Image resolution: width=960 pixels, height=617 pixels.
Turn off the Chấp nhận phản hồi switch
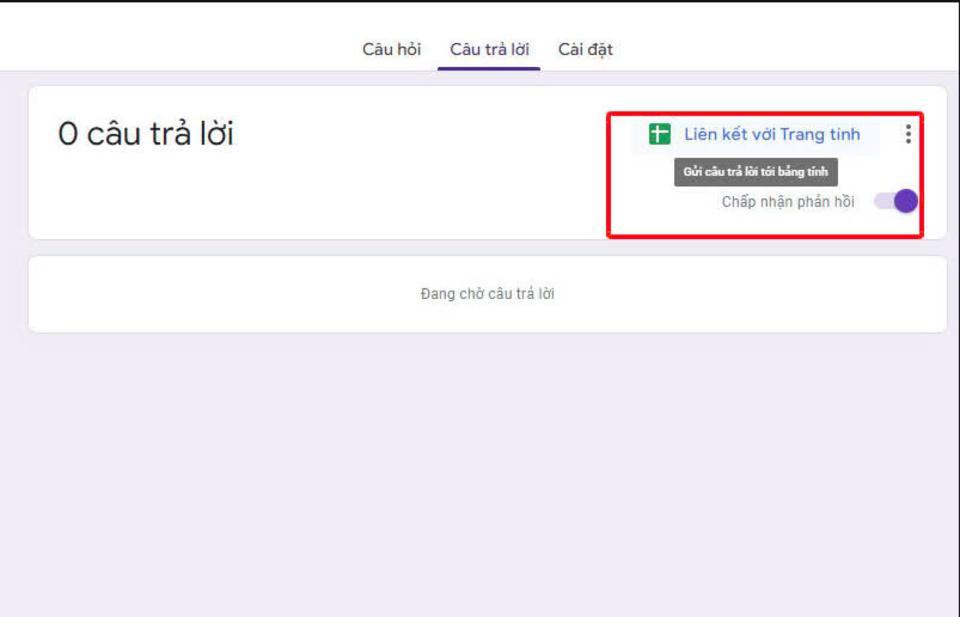tap(895, 201)
